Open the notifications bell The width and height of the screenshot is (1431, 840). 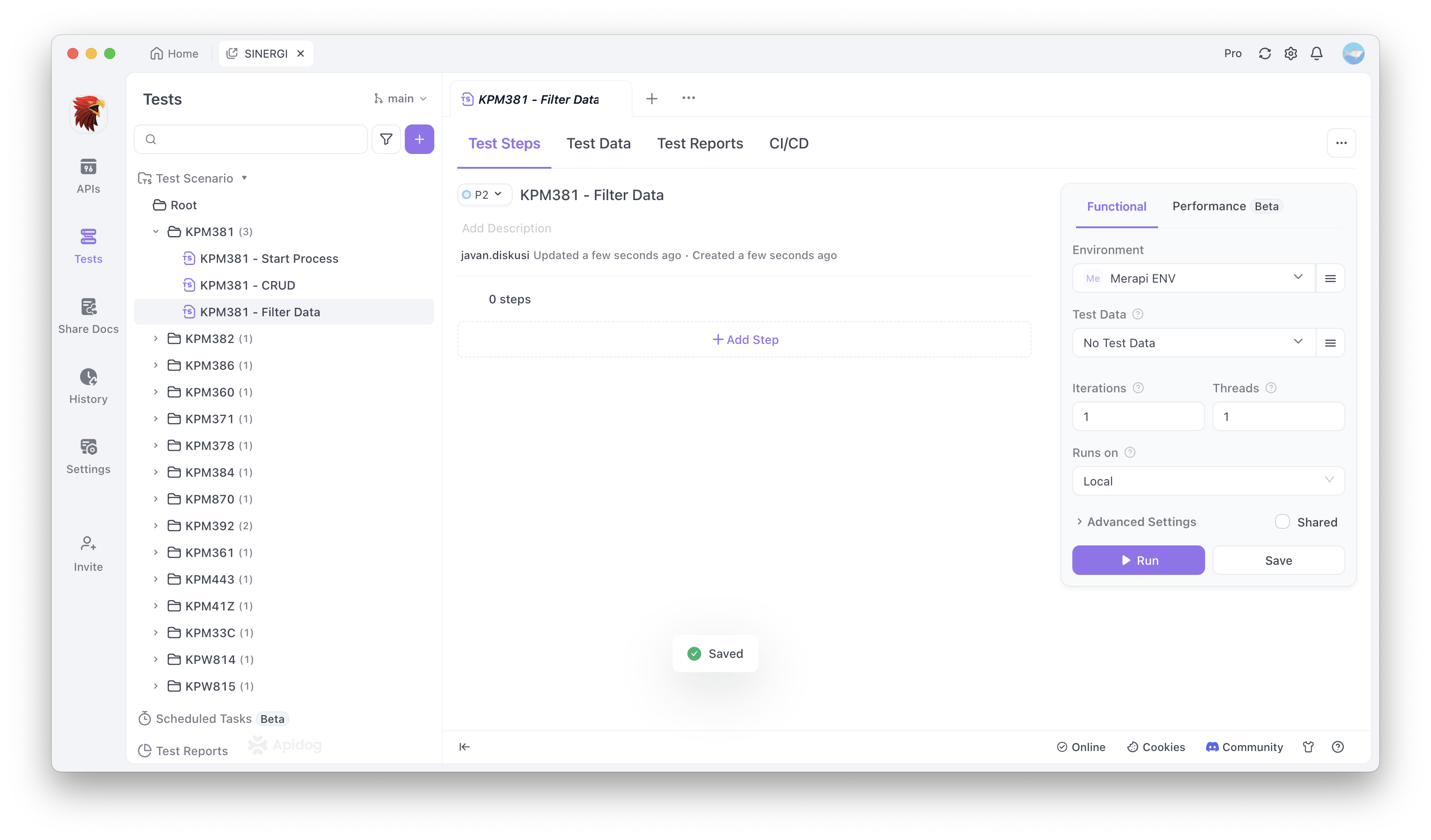(x=1316, y=53)
